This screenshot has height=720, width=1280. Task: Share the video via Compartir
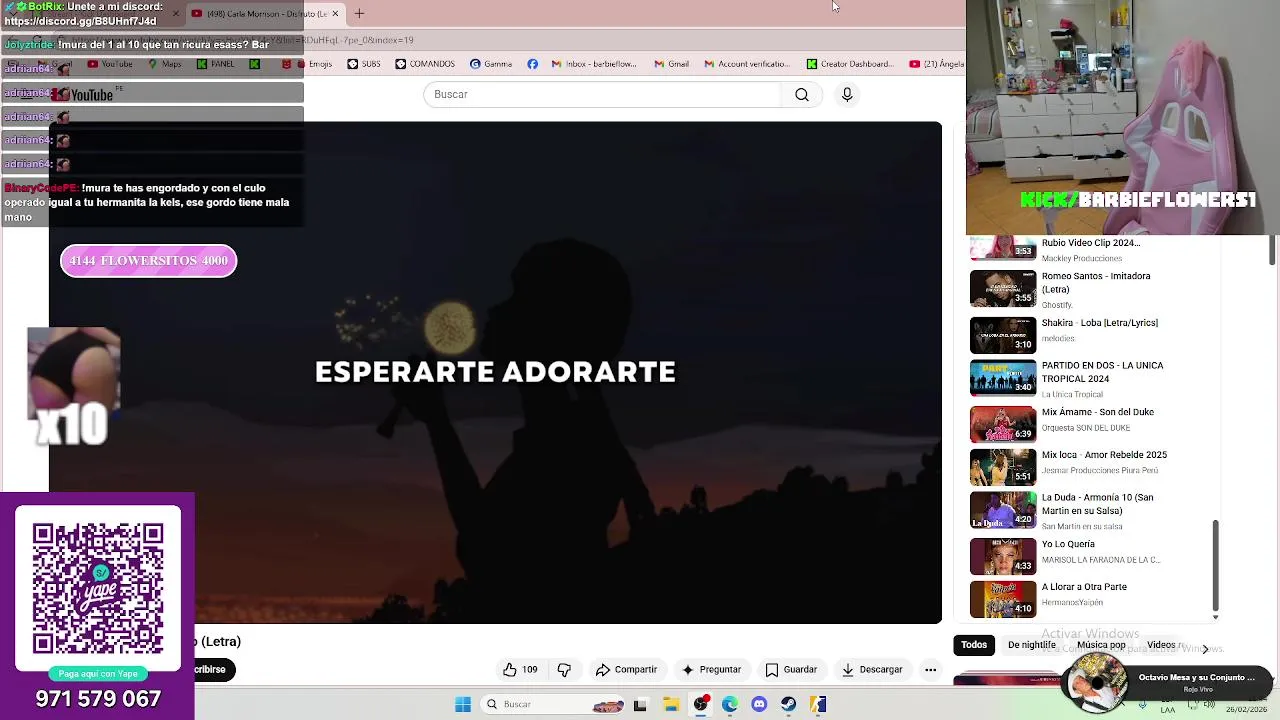point(626,670)
